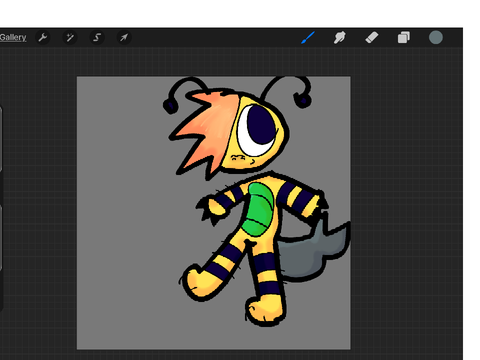Activate the Selection S-shaped tool
The image size is (480, 360).
point(97,37)
